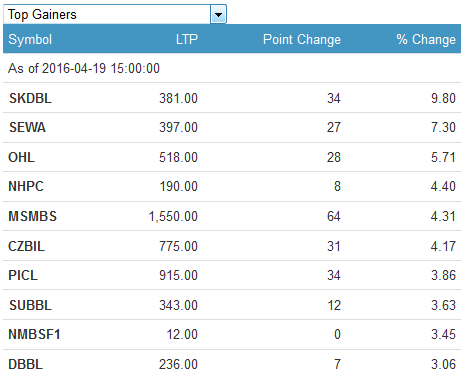Viewport: 463px width, 376px height.
Task: Open the Top Gainers dropdown arrow
Action: point(218,14)
